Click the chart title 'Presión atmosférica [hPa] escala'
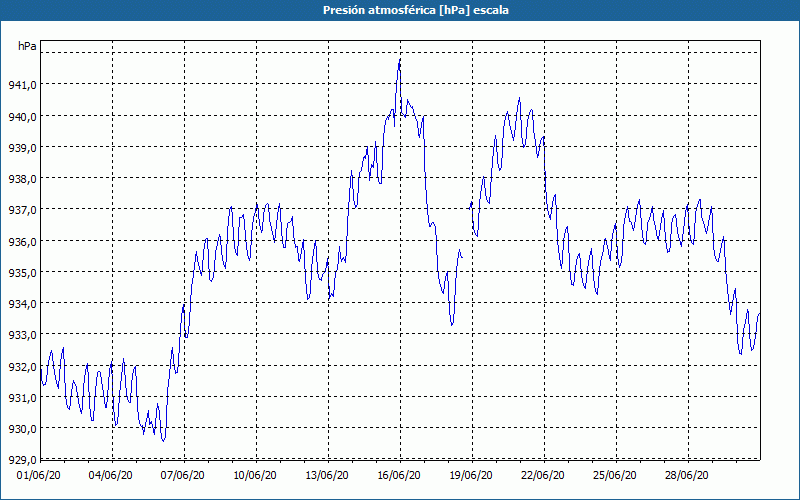Image resolution: width=800 pixels, height=500 pixels. point(416,10)
